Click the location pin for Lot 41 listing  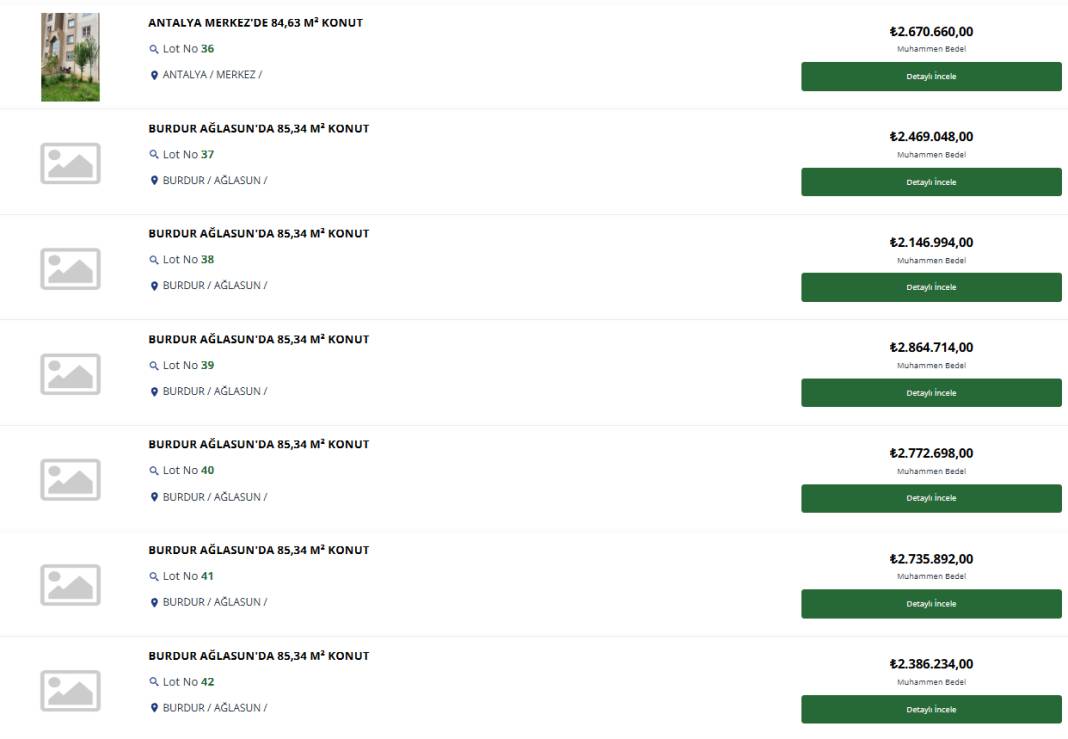(154, 603)
